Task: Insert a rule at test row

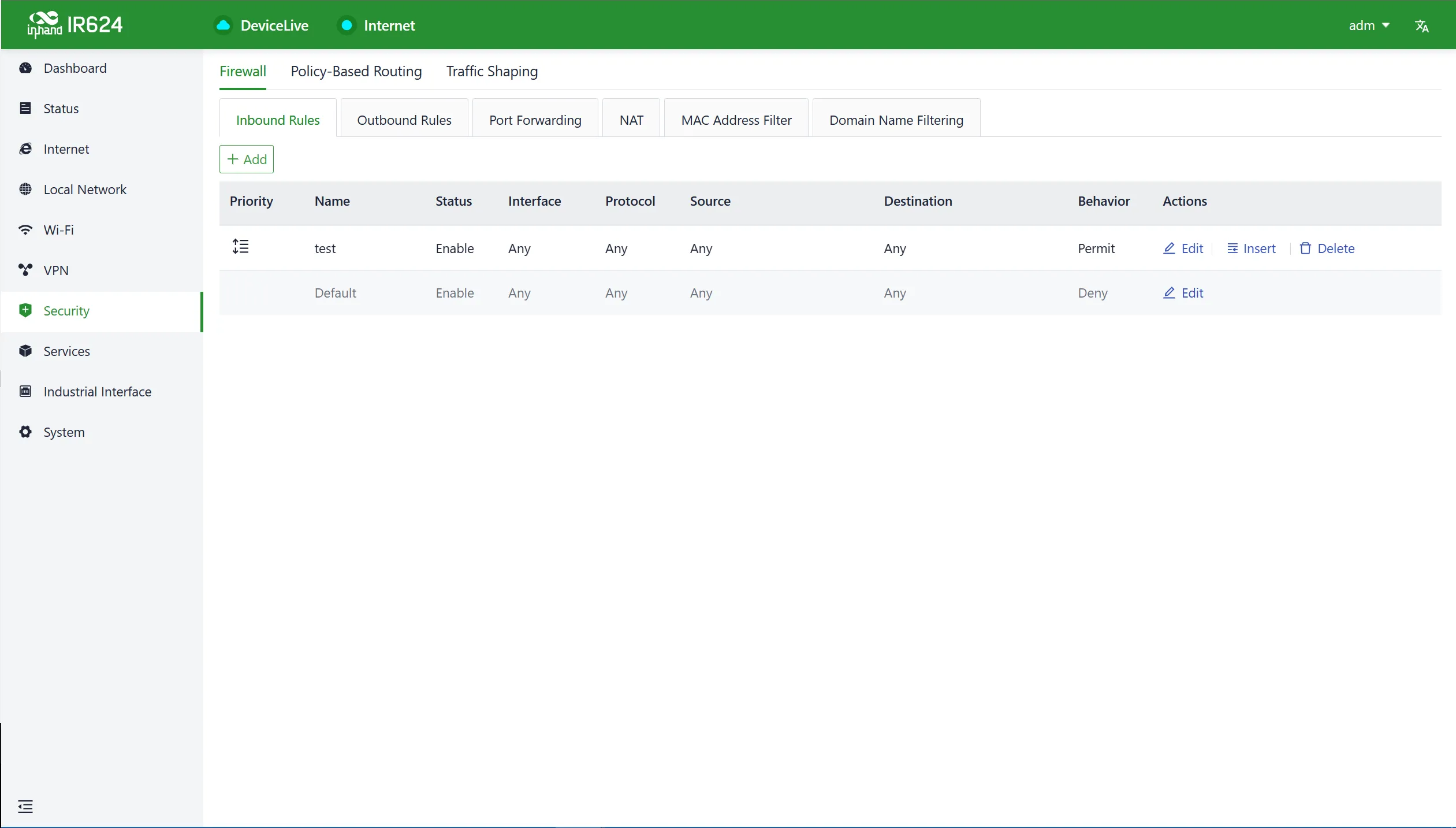Action: click(1251, 248)
